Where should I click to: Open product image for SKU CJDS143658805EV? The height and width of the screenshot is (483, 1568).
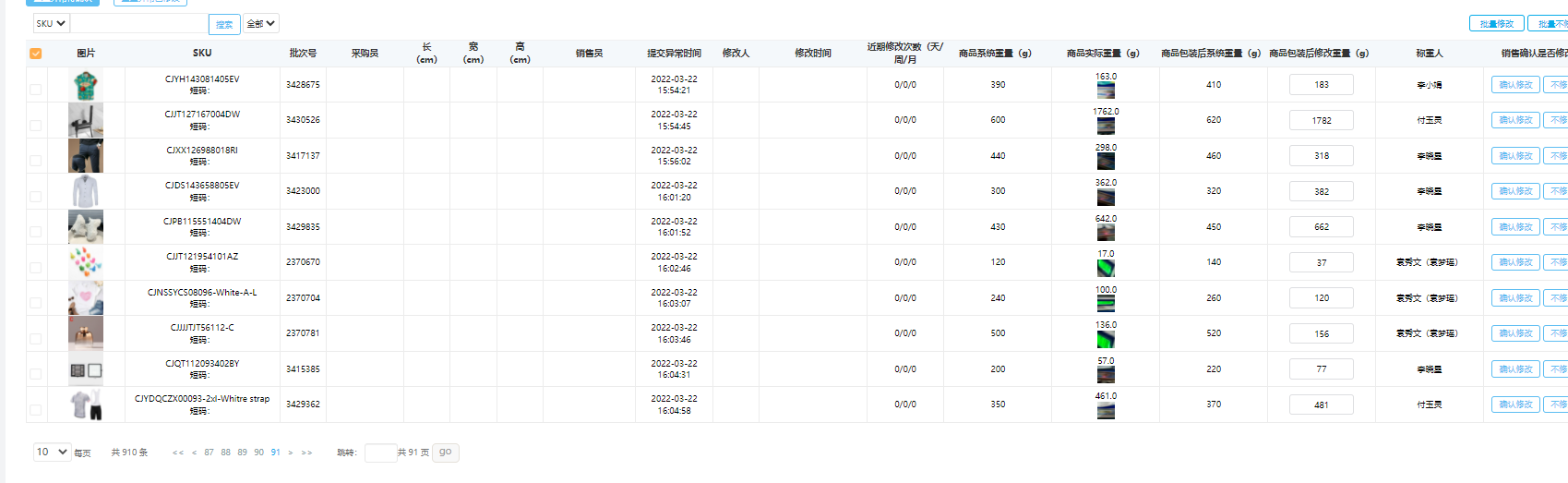coord(86,191)
